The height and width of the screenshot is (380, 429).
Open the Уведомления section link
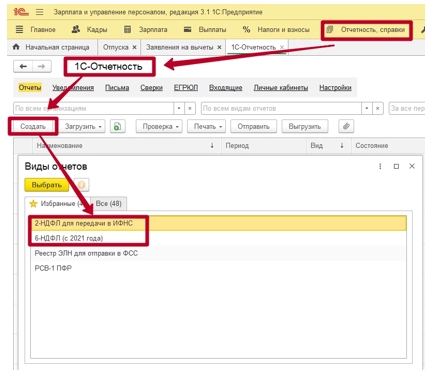point(73,88)
